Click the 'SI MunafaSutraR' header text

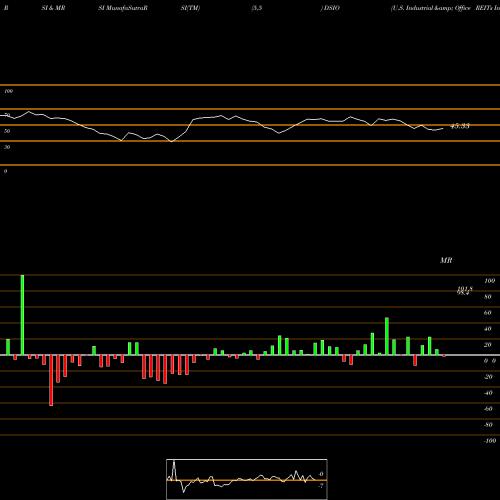click(123, 8)
